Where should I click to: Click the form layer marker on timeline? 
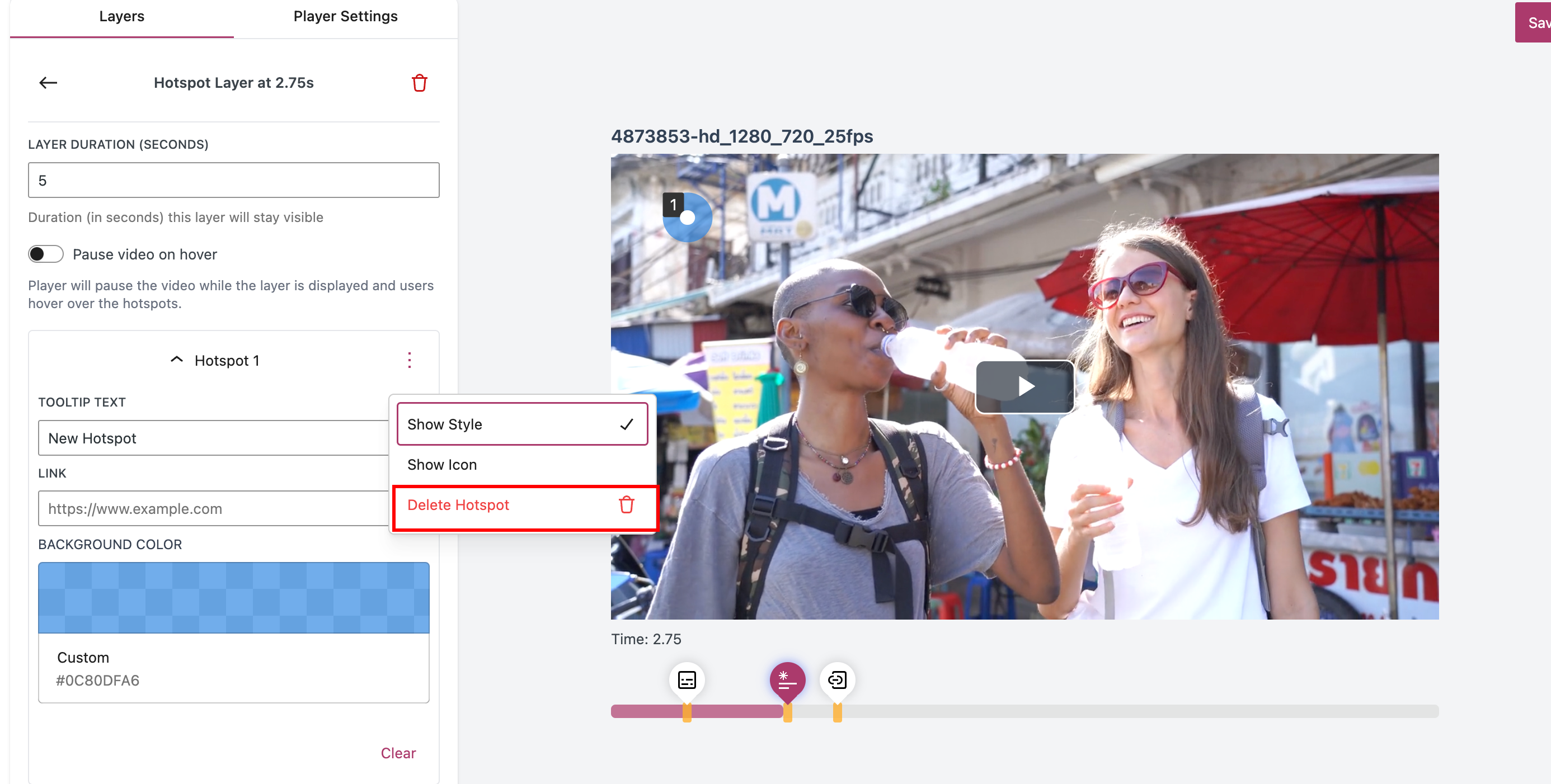(687, 681)
